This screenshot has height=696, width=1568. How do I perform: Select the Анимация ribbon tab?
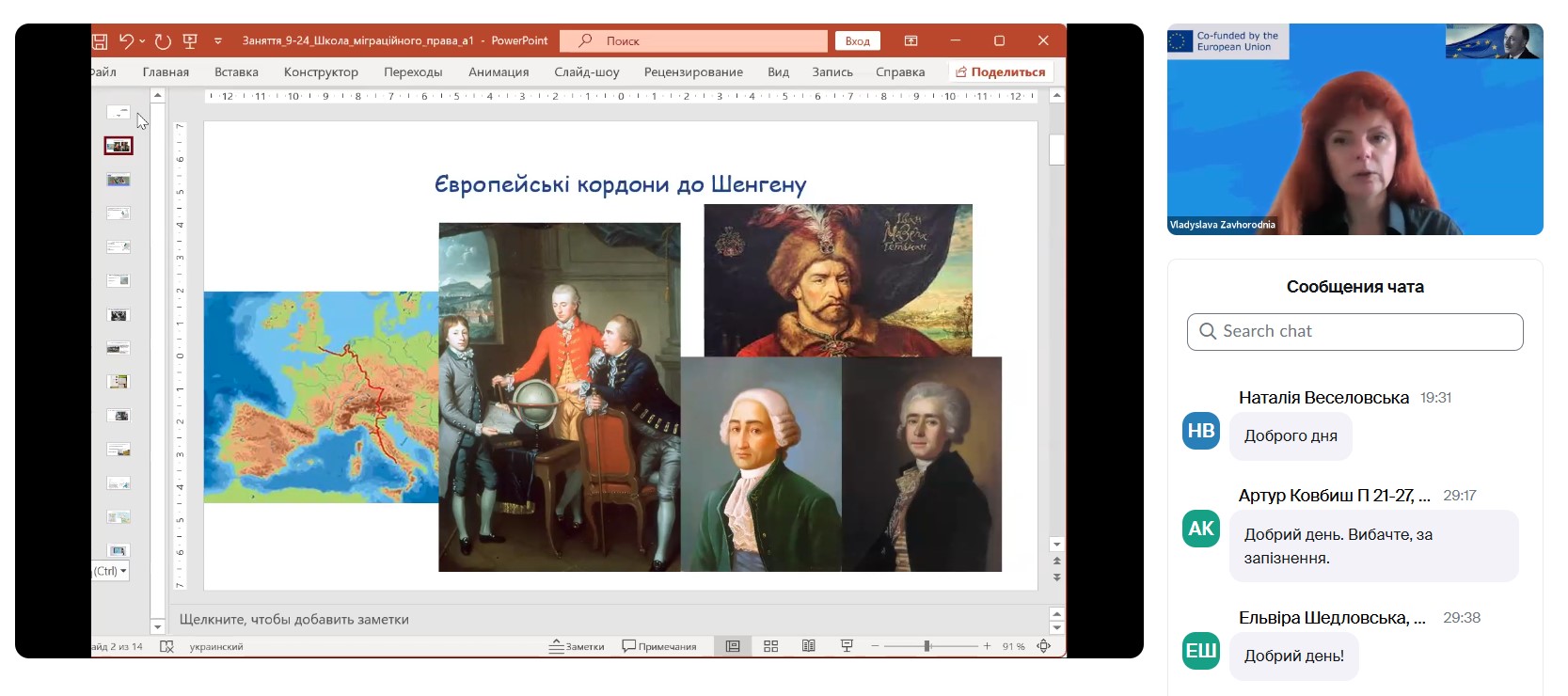[x=499, y=71]
